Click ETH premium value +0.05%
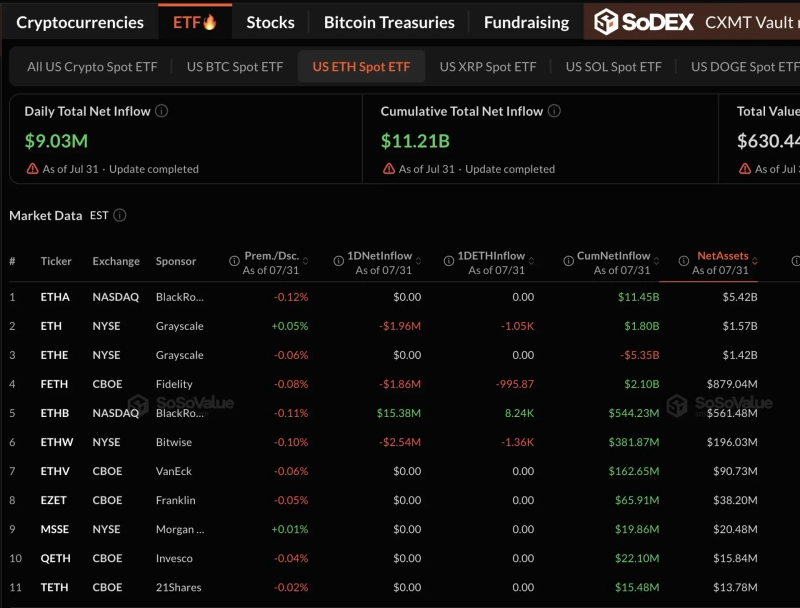800x608 pixels. (x=290, y=326)
